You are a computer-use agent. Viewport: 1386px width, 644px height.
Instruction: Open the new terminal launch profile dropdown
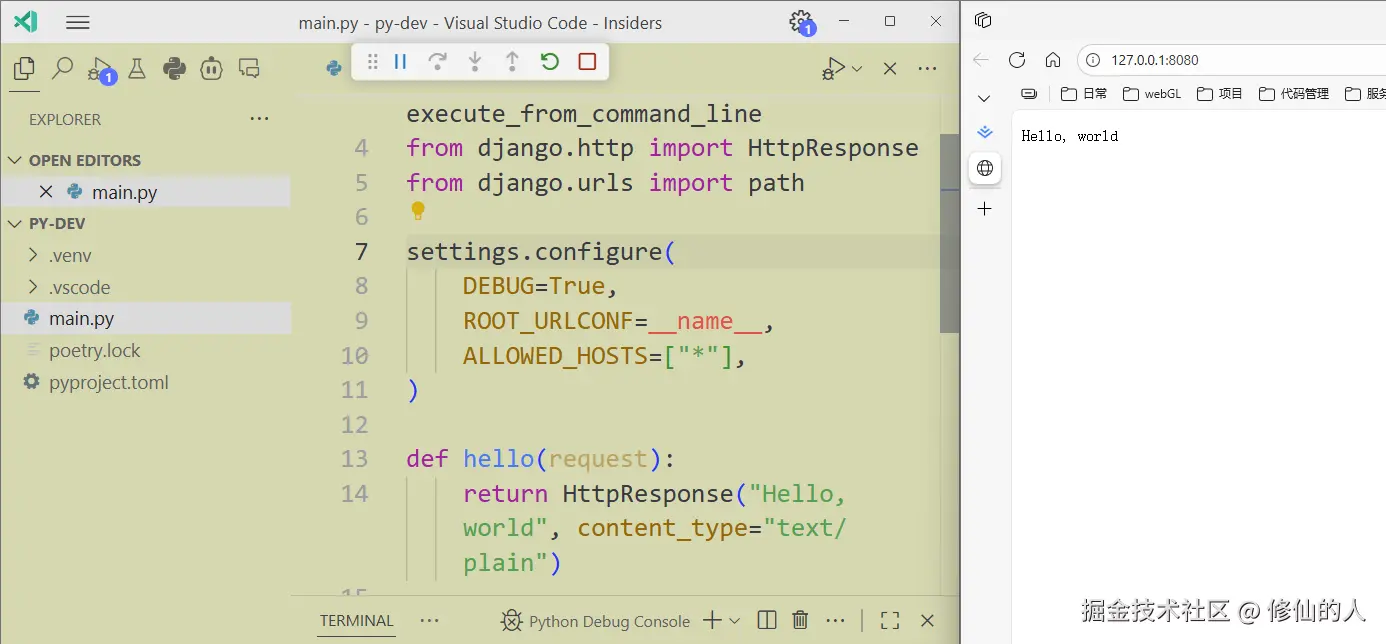pos(735,621)
